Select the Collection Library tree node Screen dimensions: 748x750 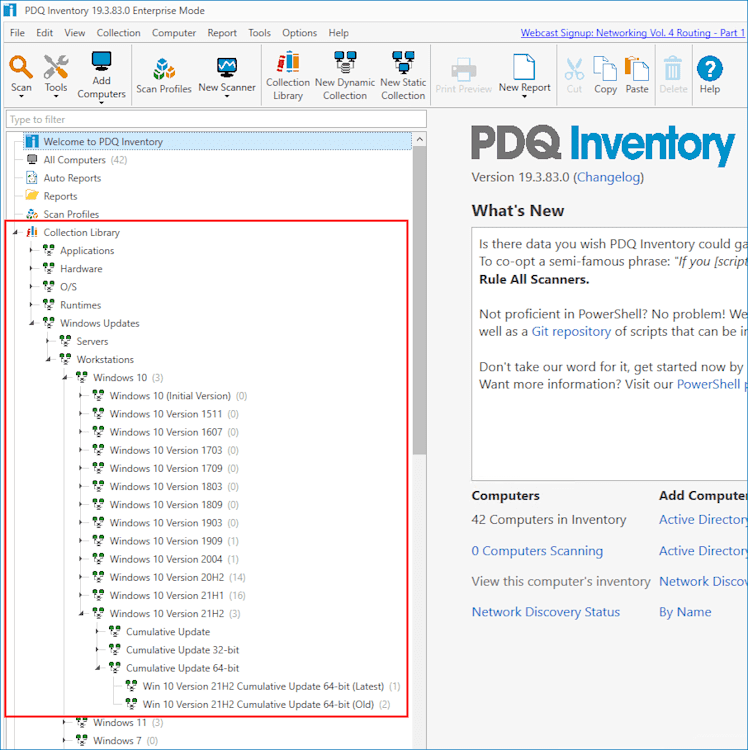click(82, 232)
